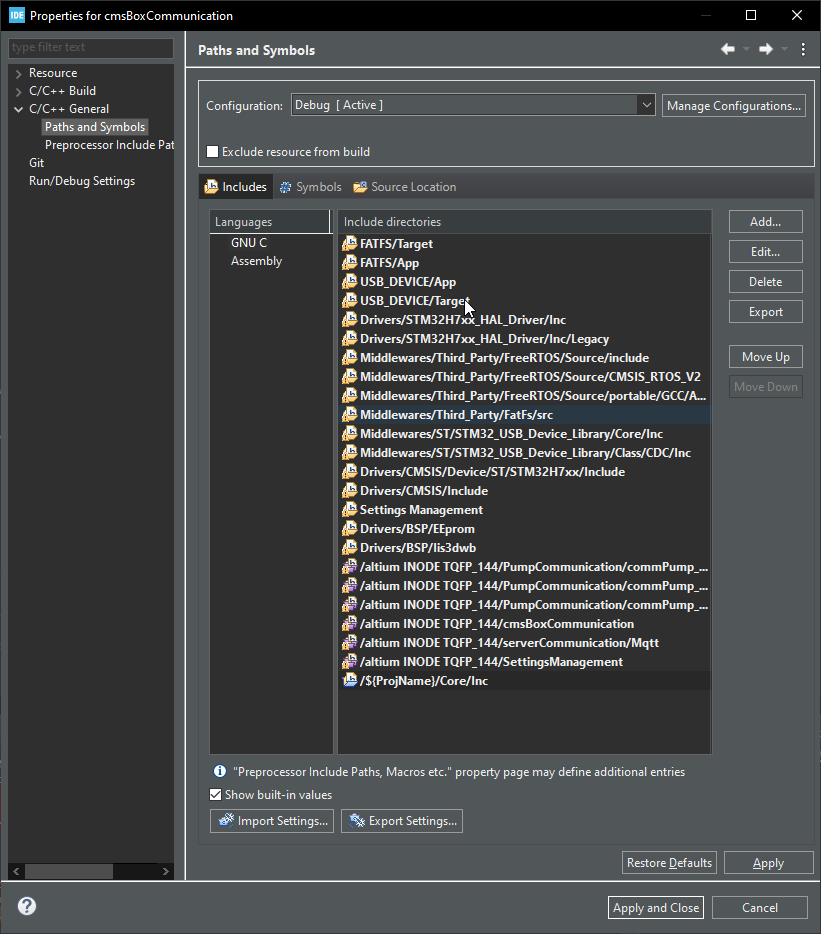
Task: Expand the C/C++ Build tree node
Action: tap(18, 91)
